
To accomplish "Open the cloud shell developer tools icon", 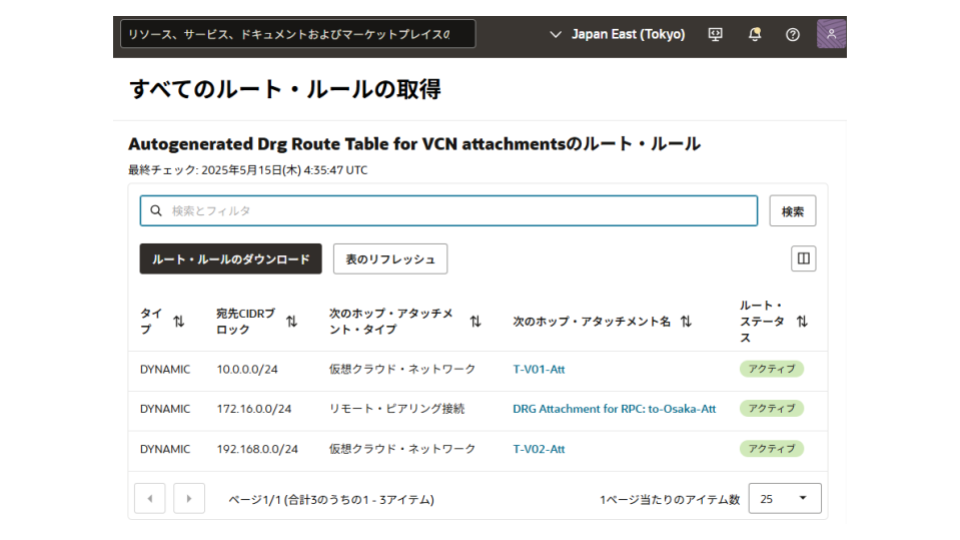I will point(715,34).
